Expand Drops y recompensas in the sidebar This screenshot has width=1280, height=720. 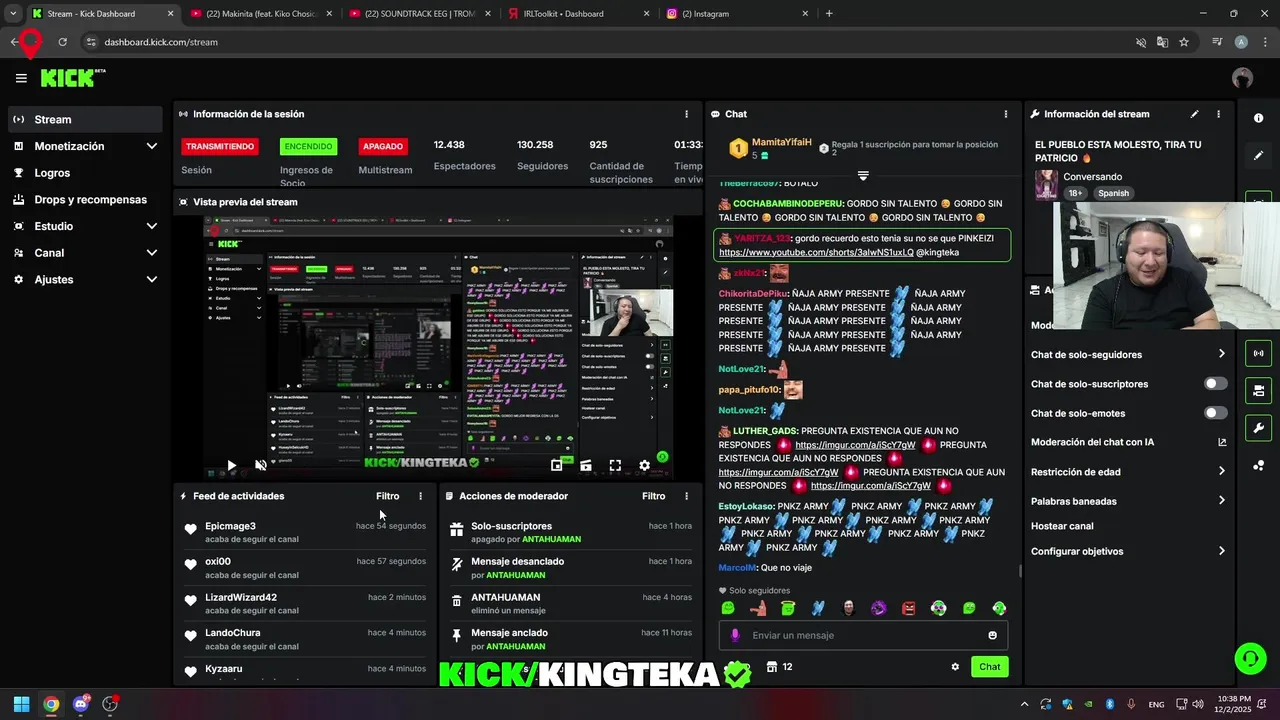(85, 199)
